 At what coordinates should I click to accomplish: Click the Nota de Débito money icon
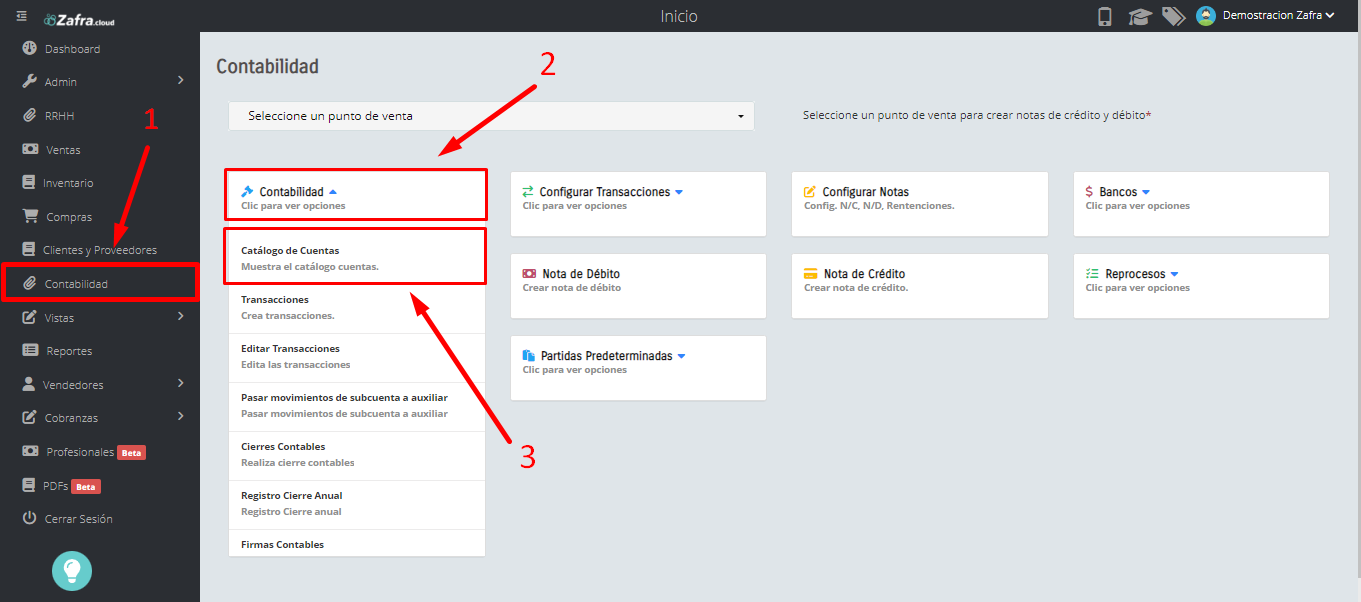pos(529,274)
